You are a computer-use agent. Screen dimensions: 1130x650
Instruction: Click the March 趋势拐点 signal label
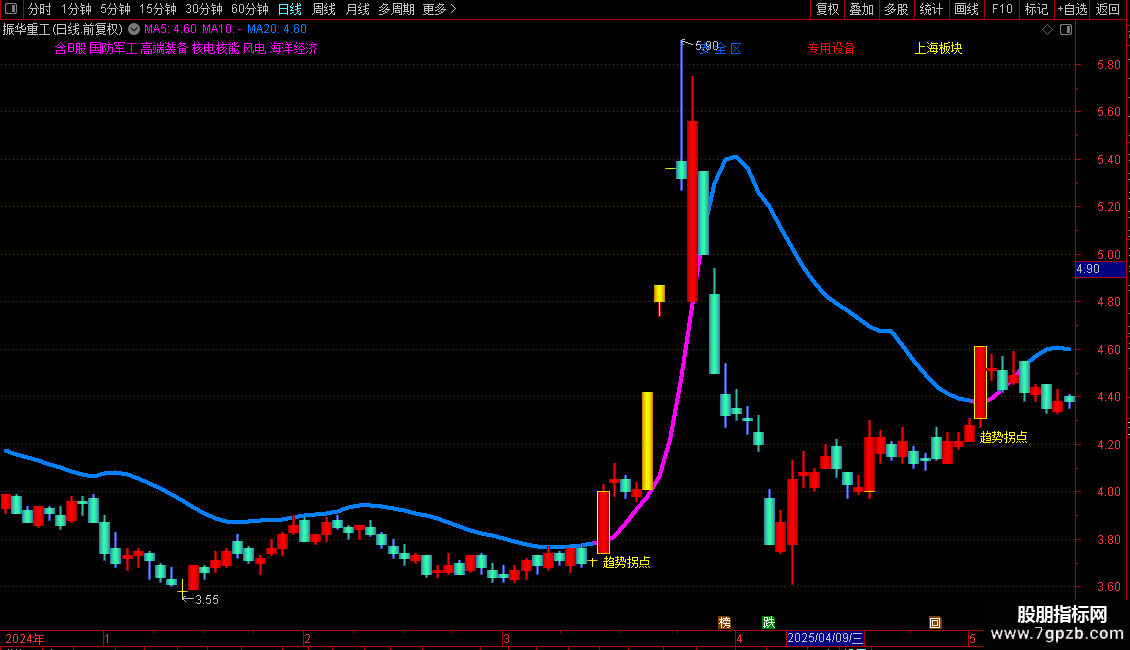click(626, 562)
